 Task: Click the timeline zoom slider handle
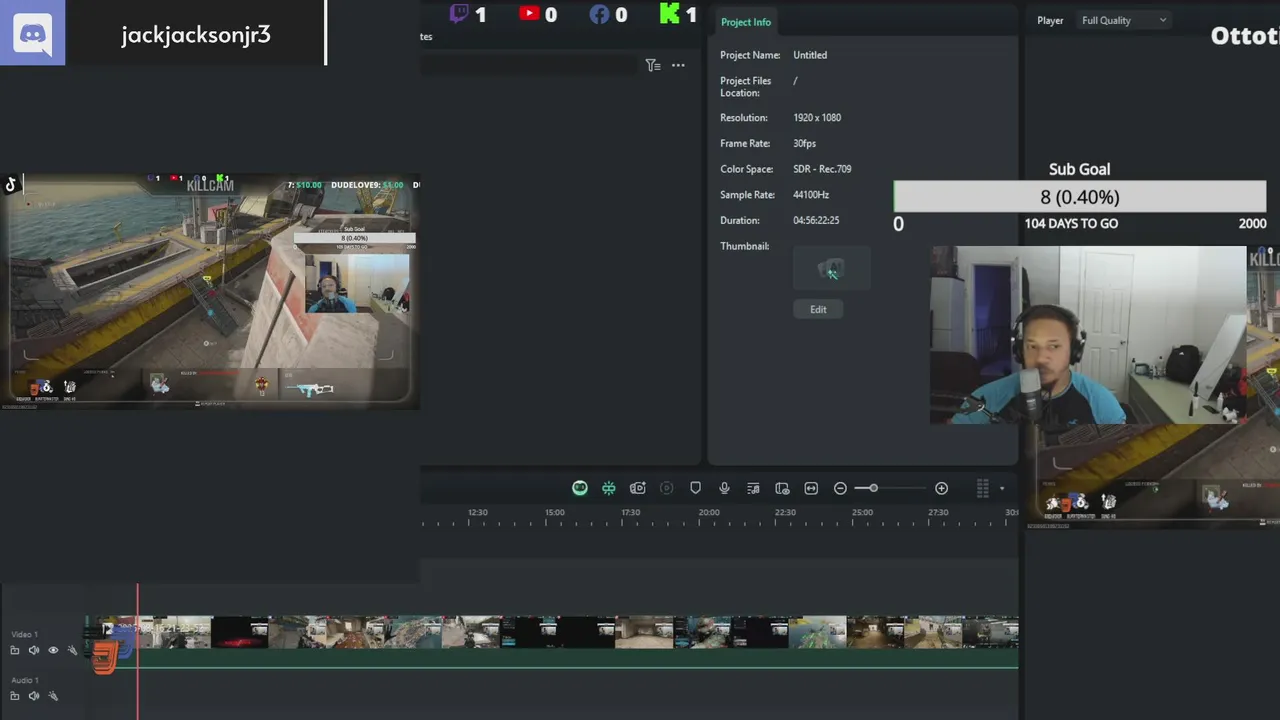(x=873, y=488)
